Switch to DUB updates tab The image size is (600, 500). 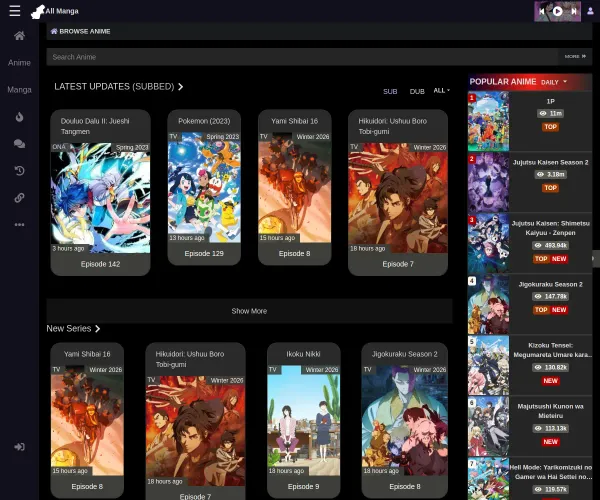point(417,91)
